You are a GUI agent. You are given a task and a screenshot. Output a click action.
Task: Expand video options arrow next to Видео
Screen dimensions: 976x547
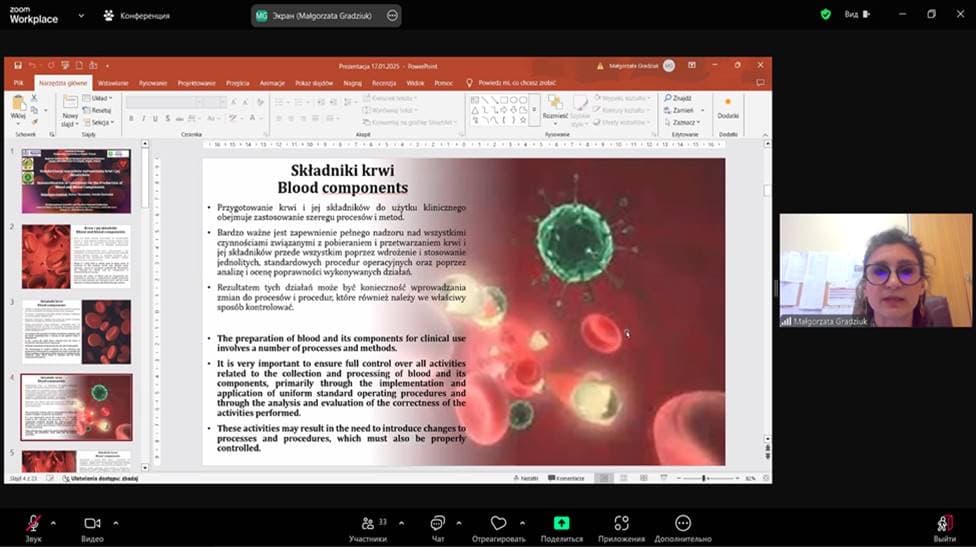[x=115, y=523]
